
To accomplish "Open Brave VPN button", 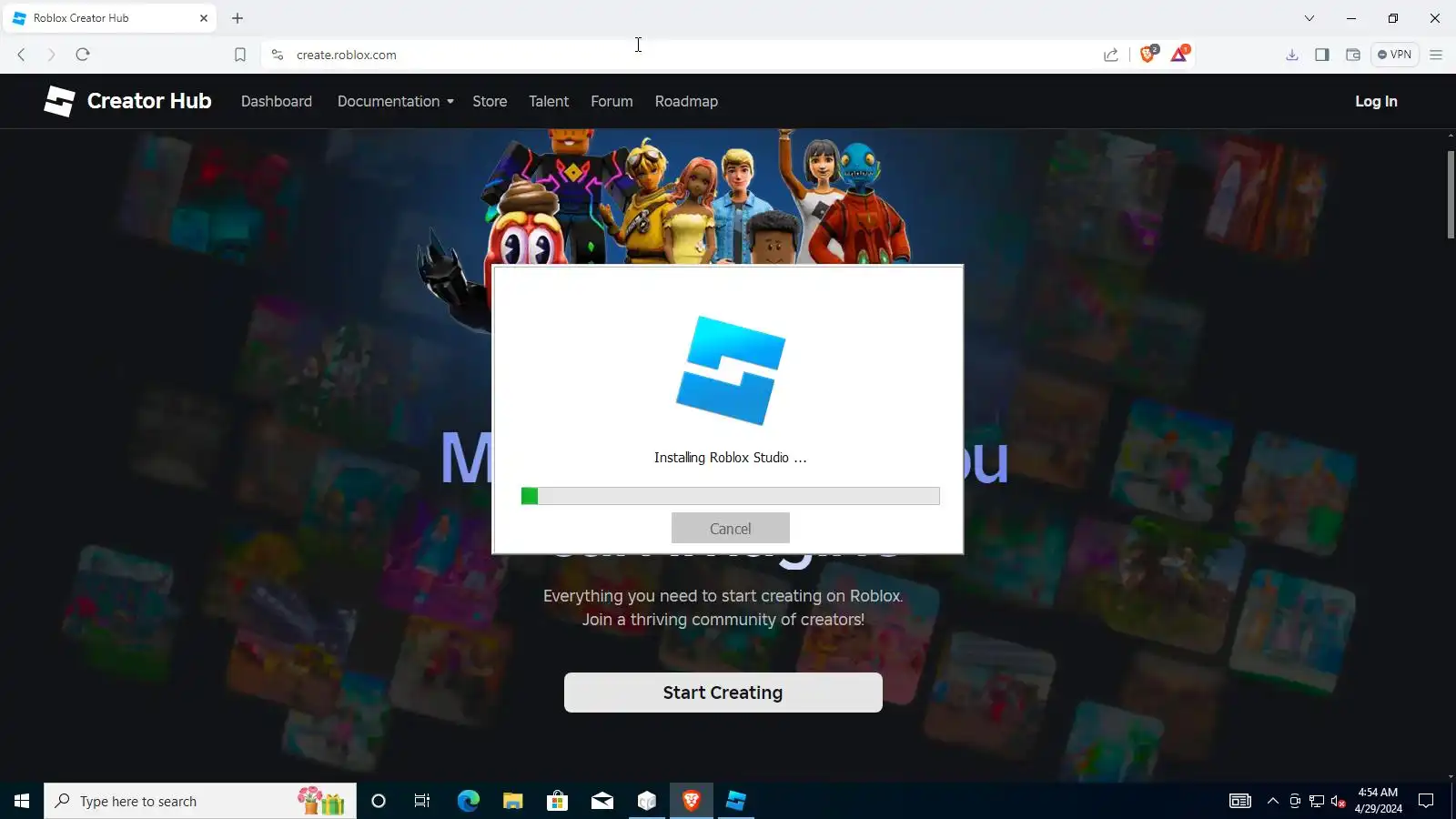I will (1394, 55).
